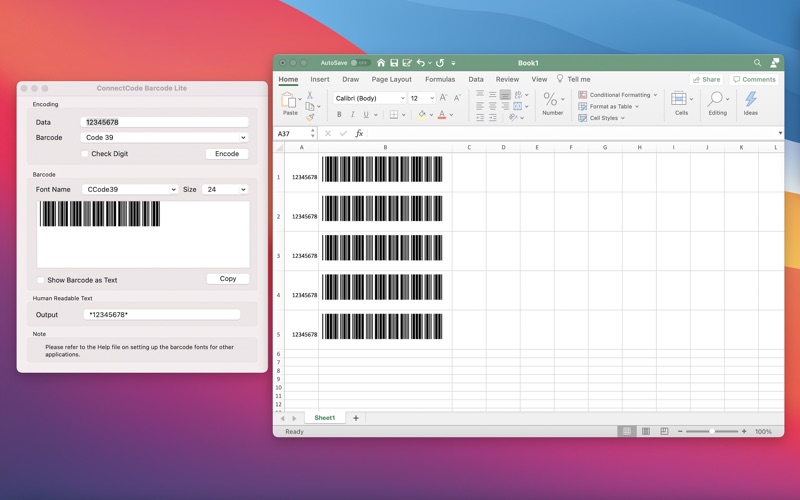Open the Insert ribbon tab
The image size is (800, 500).
[x=320, y=79]
